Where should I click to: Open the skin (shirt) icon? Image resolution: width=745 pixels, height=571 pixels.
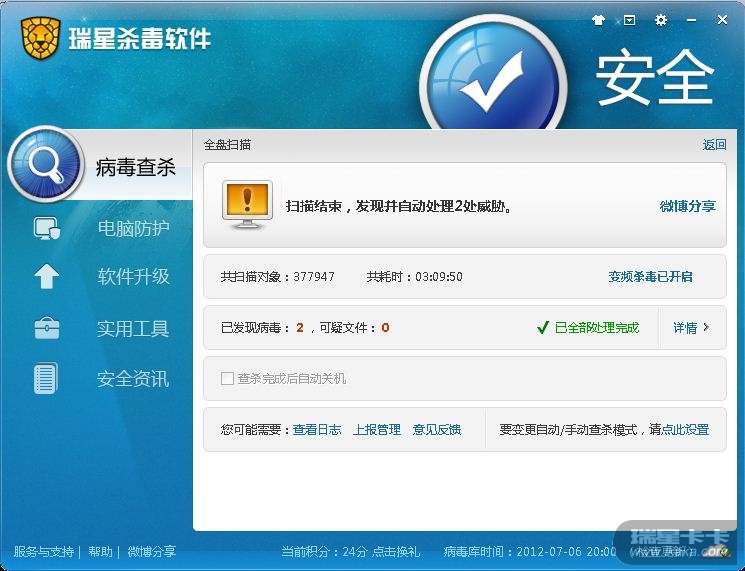coord(598,20)
